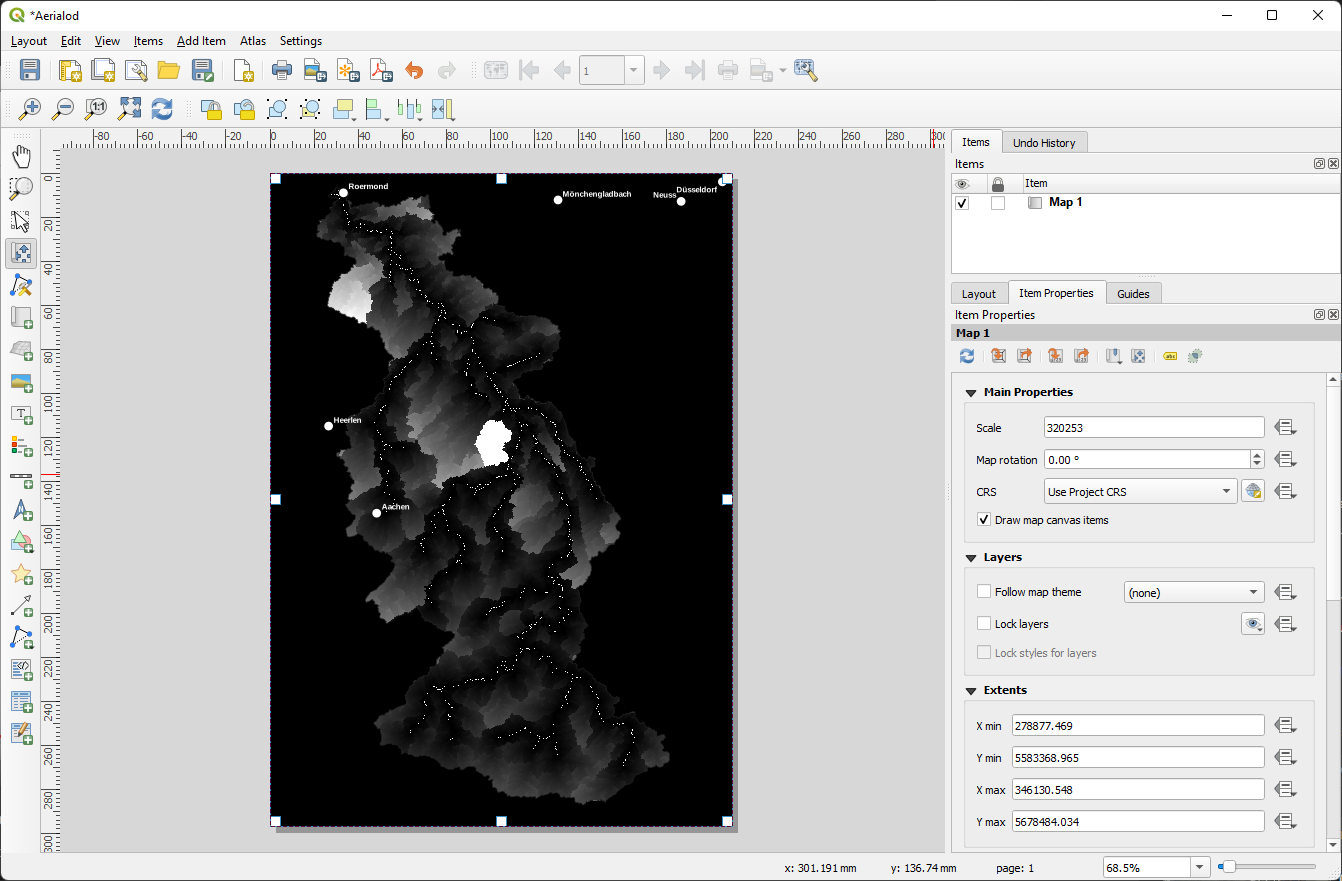Switch to the Undo History tab
Image resolution: width=1342 pixels, height=881 pixels.
[x=1044, y=142]
